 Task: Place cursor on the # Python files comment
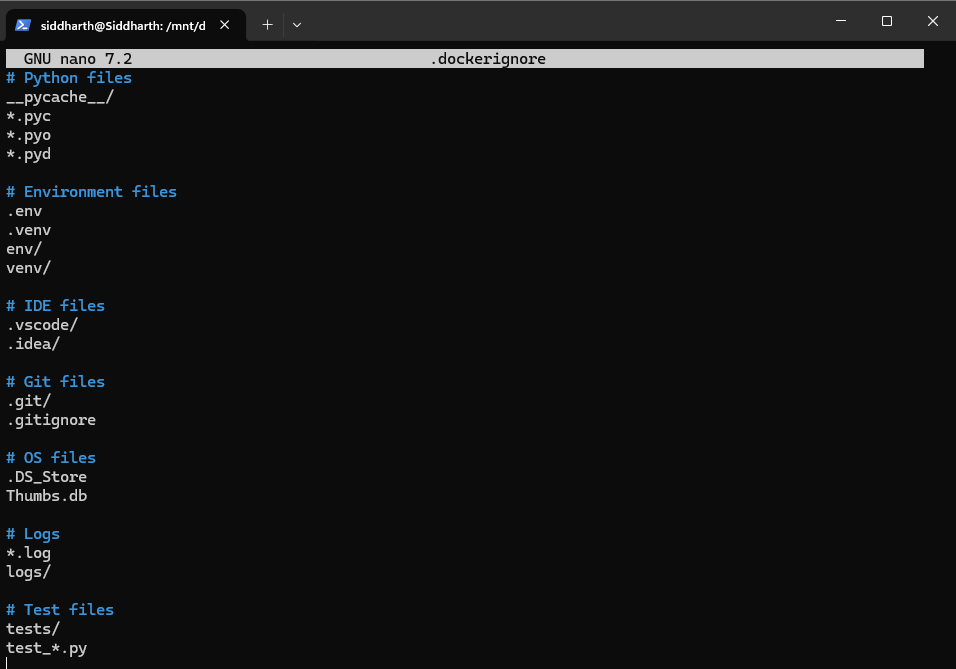69,78
